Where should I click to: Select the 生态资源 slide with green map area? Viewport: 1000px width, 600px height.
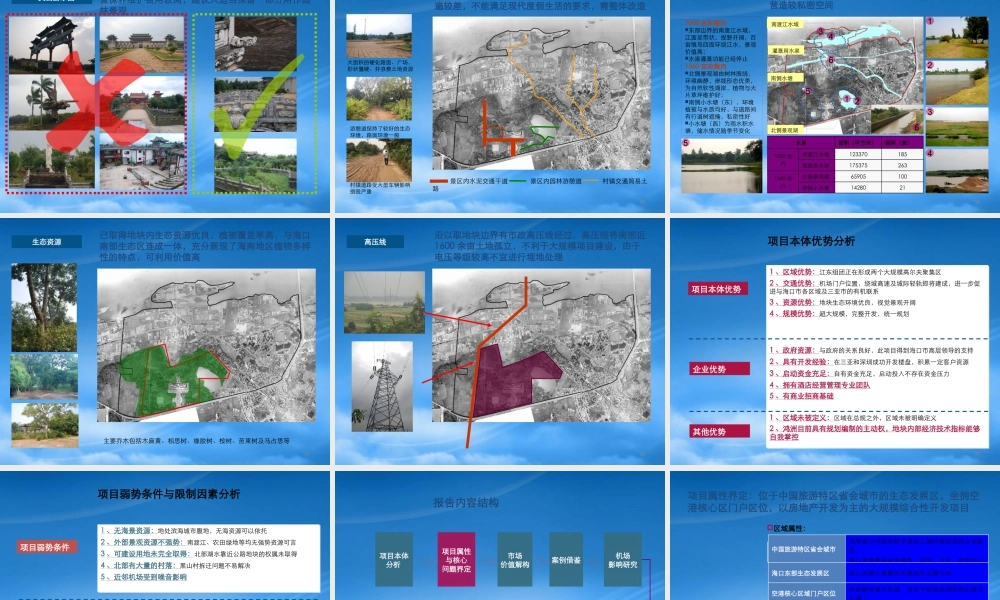(x=165, y=342)
